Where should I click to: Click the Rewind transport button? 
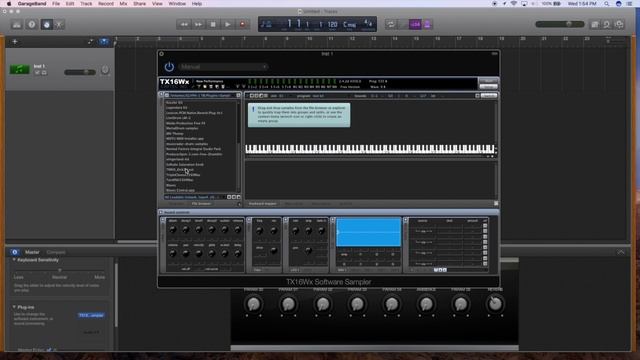pos(184,24)
